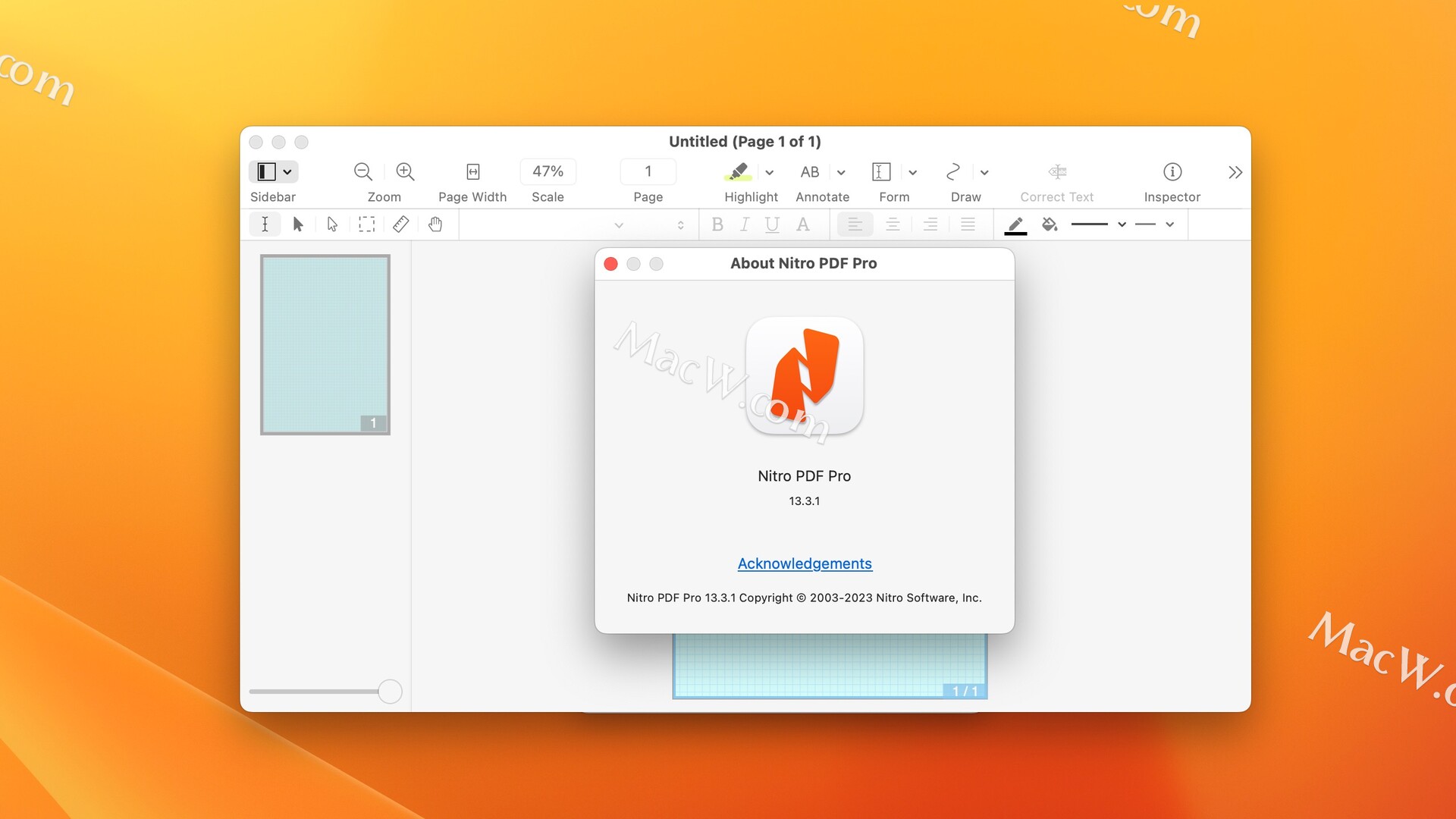Open the line style dropdown

tap(1154, 224)
